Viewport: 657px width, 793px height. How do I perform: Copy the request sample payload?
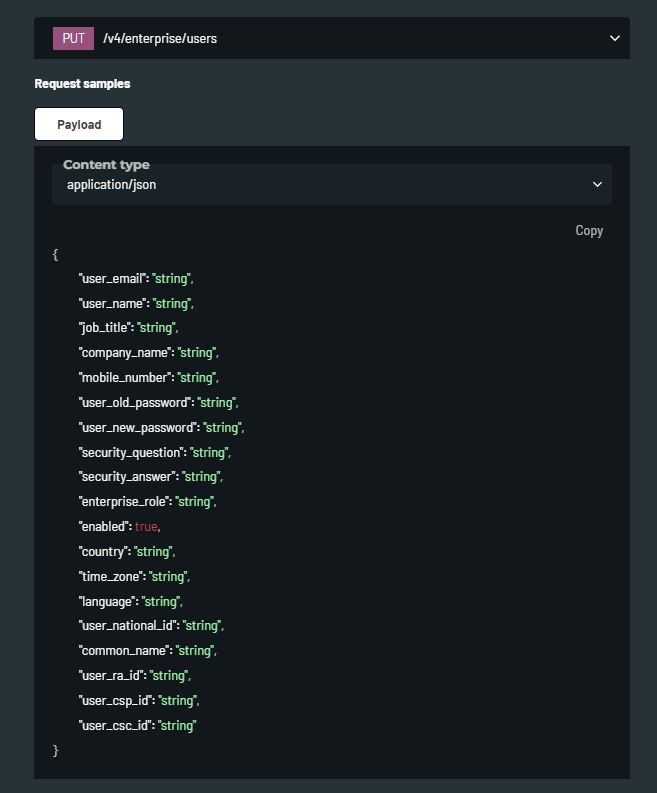coord(589,231)
